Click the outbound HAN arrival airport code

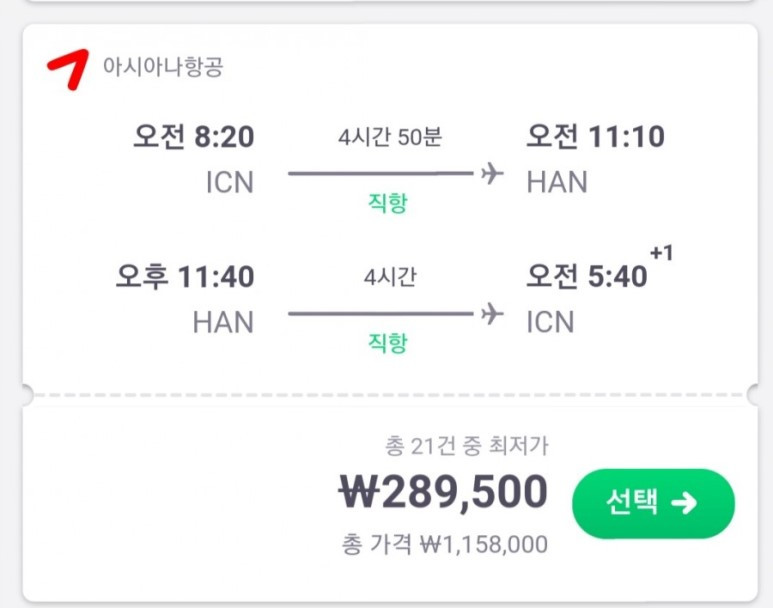(x=557, y=182)
